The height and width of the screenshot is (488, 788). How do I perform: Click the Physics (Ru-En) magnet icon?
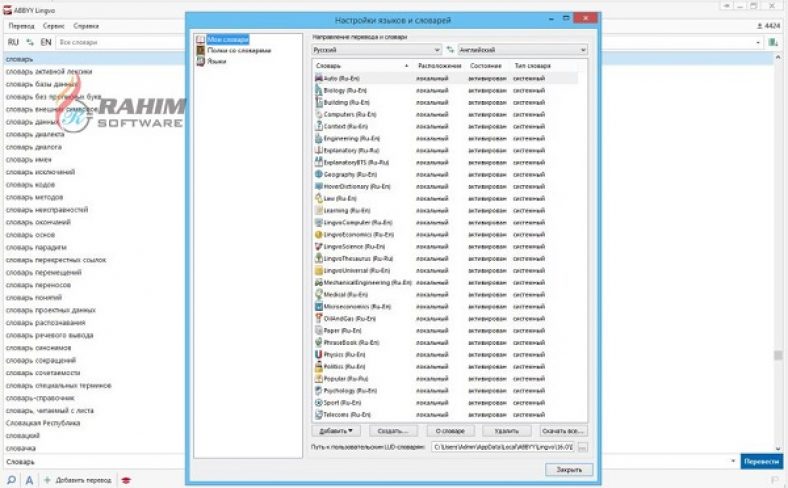(318, 354)
